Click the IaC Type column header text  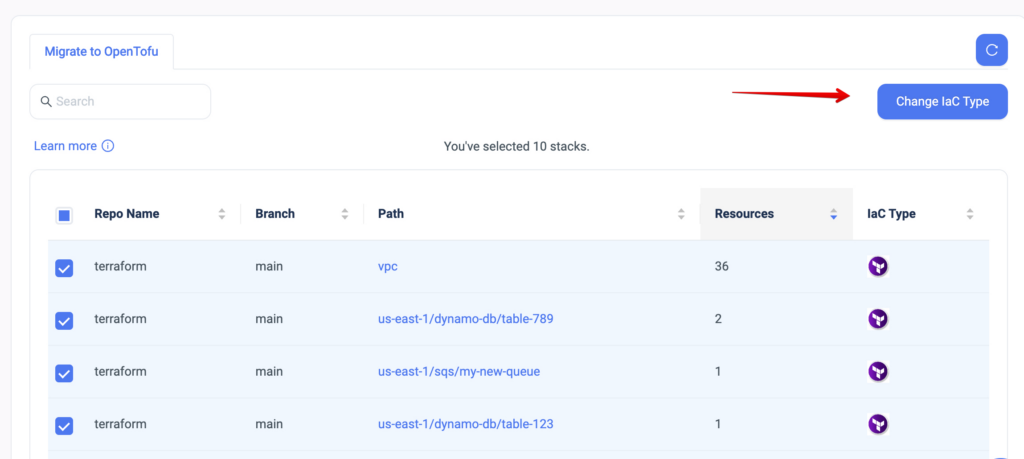(x=891, y=214)
